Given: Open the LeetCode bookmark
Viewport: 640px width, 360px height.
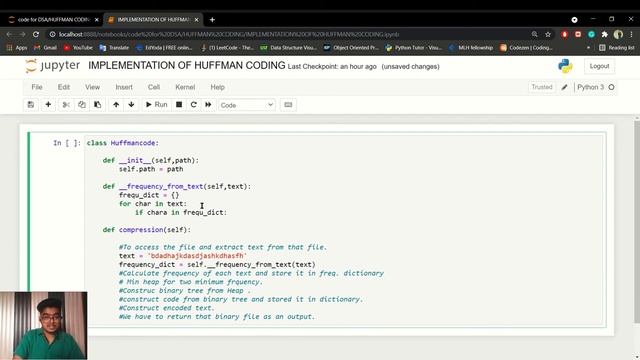Looking at the screenshot, I should pos(227,48).
